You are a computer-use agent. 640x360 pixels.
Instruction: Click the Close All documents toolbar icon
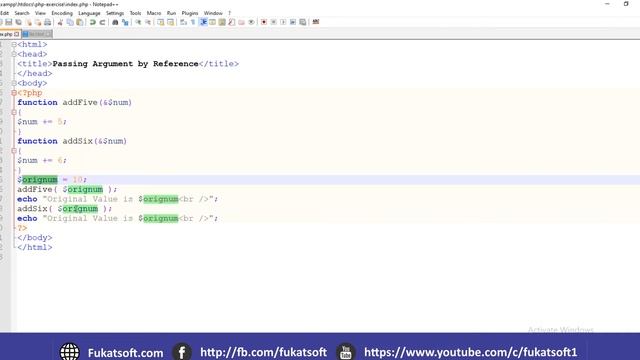click(38, 22)
